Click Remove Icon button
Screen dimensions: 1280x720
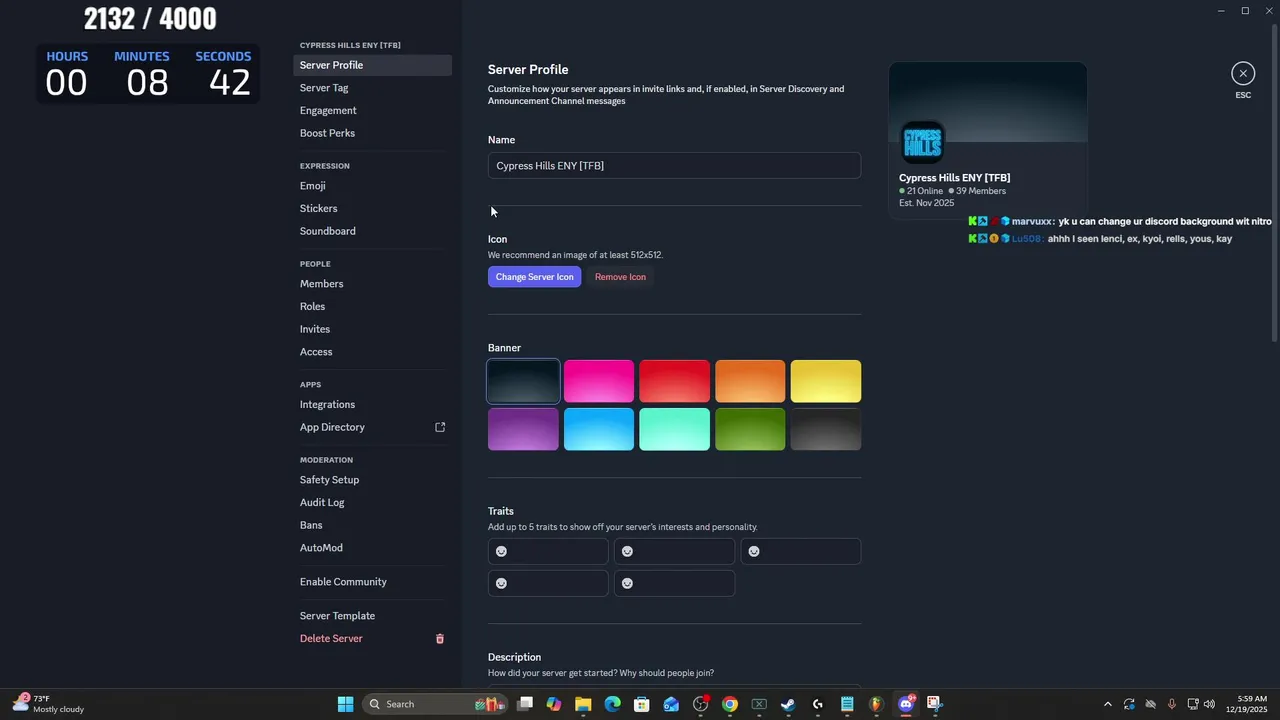click(x=620, y=277)
